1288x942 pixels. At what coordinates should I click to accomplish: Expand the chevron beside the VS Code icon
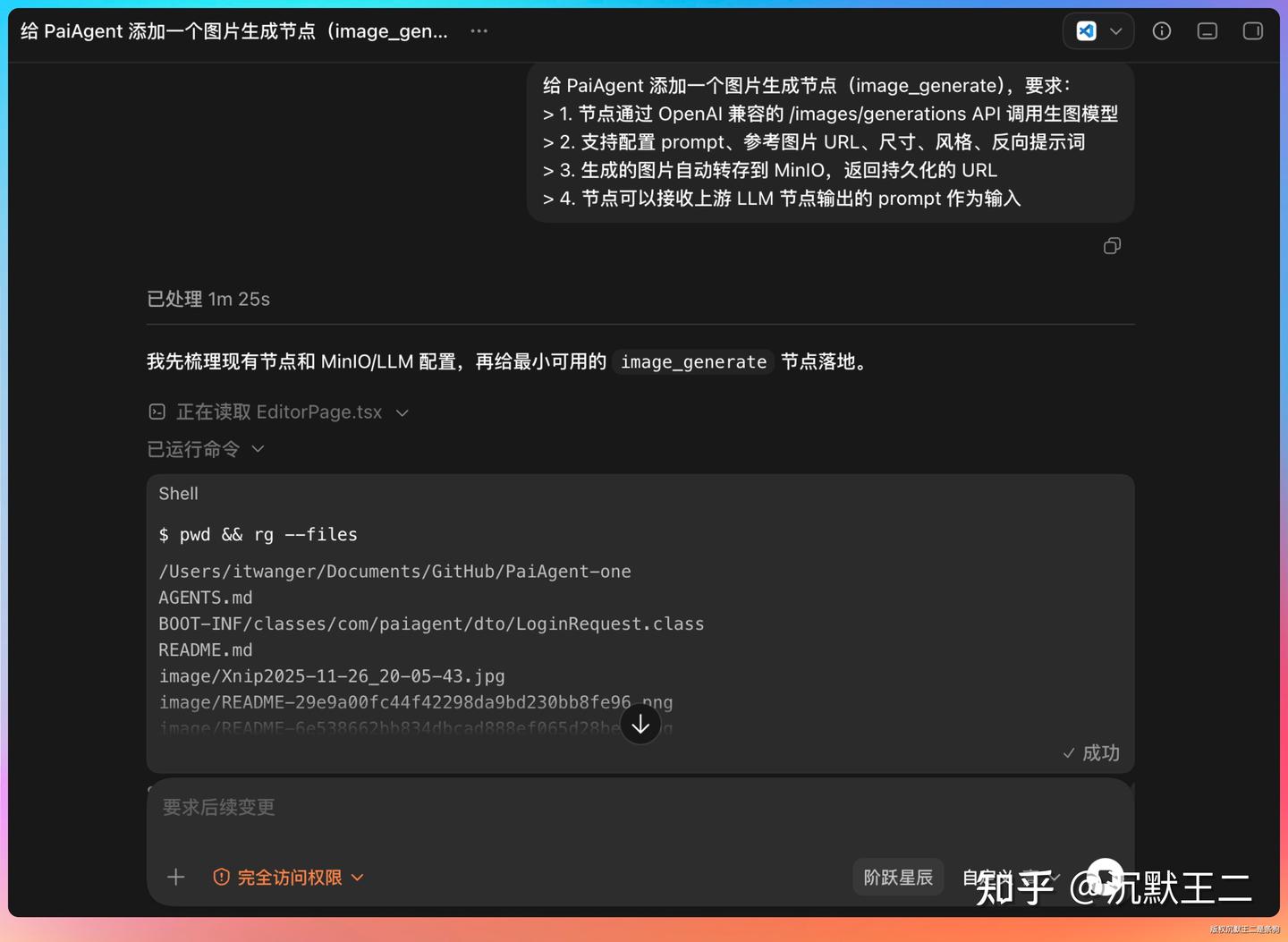click(1116, 31)
